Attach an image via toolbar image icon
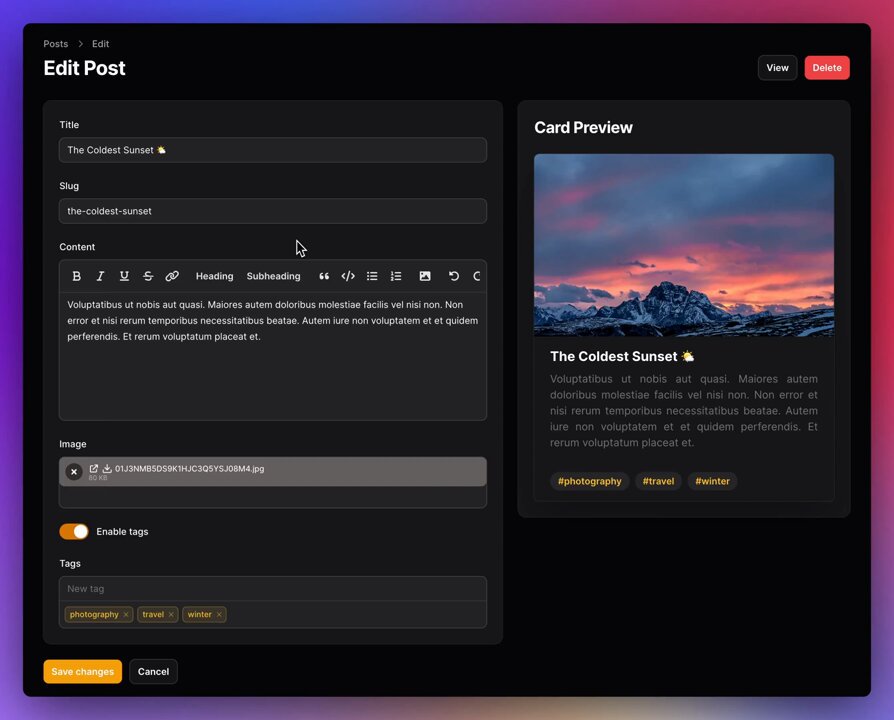Viewport: 894px width, 720px height. pyautogui.click(x=425, y=276)
